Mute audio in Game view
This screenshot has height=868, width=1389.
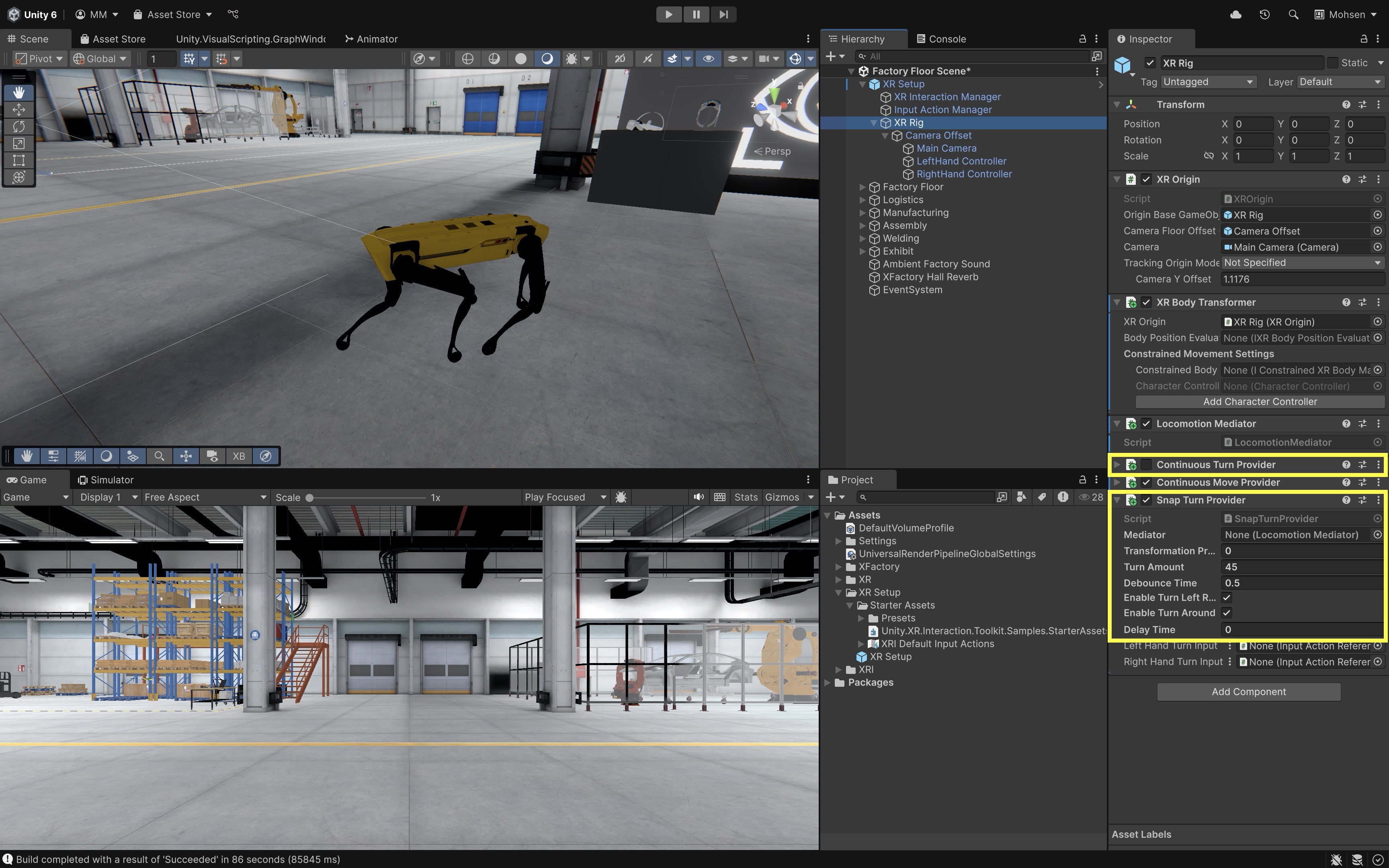click(x=699, y=497)
